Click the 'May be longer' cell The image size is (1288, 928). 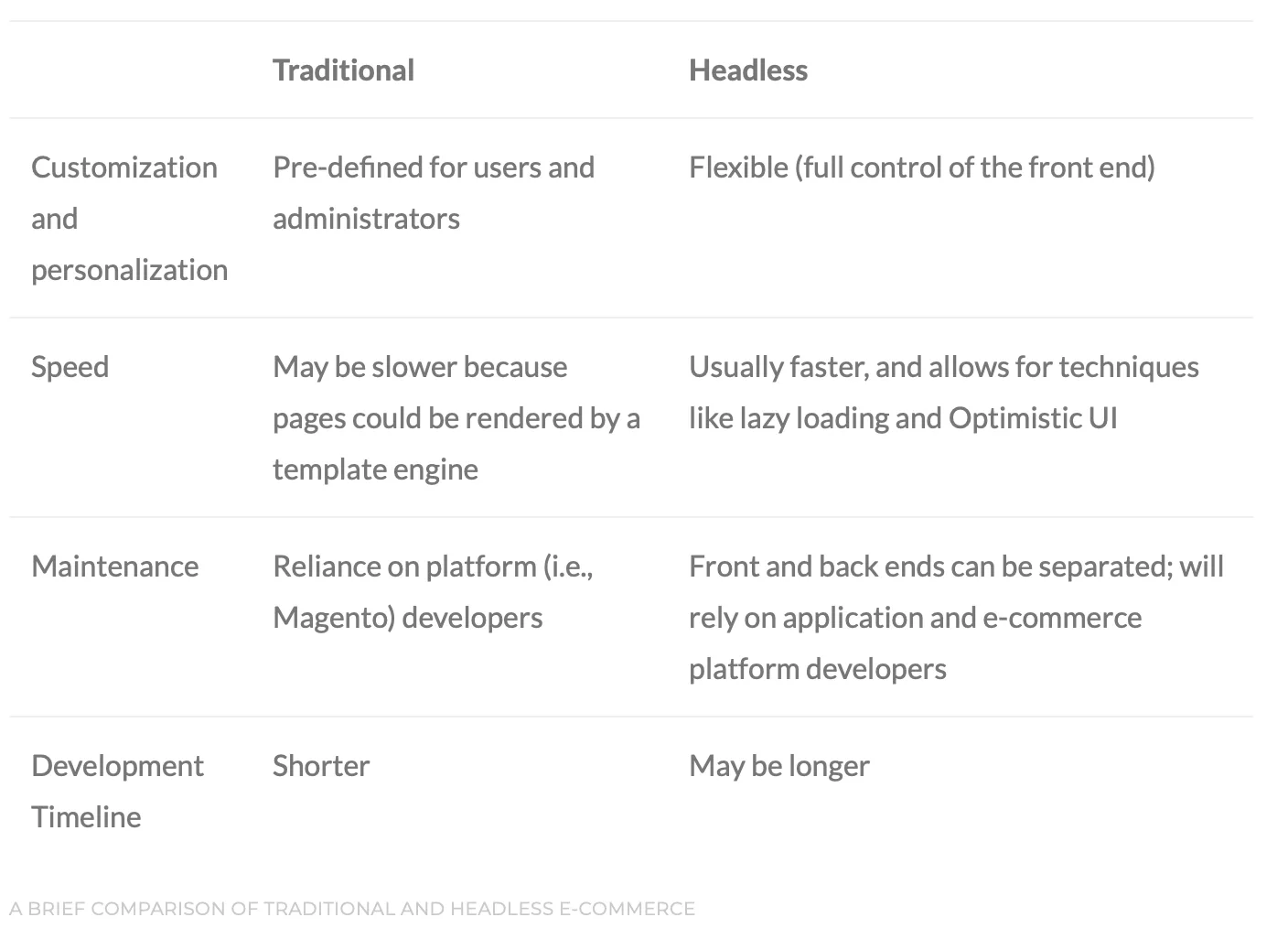pyautogui.click(x=779, y=766)
